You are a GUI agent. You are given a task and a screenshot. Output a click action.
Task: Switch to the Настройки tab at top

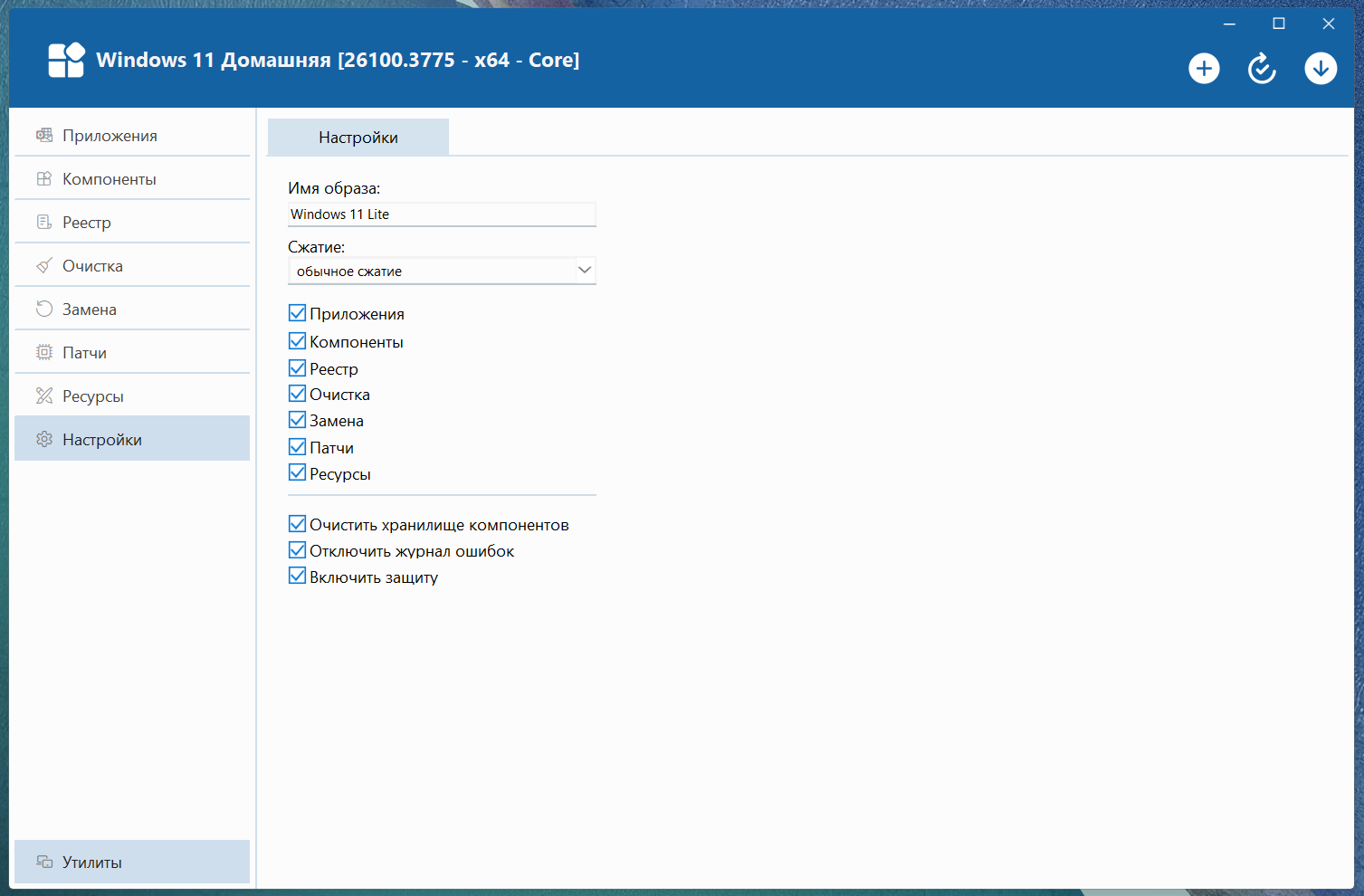click(358, 138)
